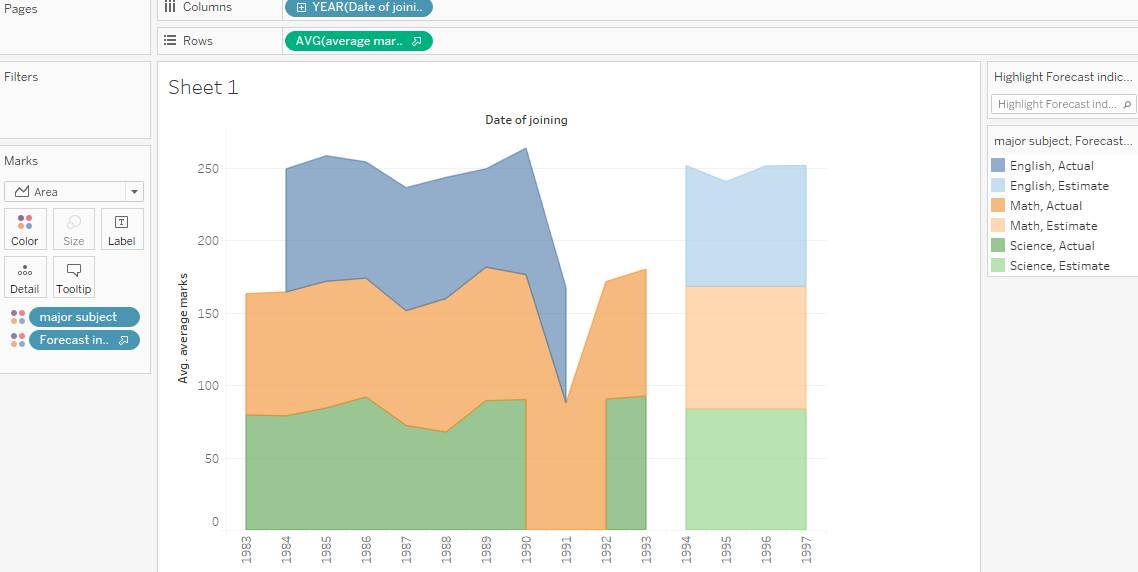Viewport: 1138px width, 572px height.
Task: Click the Sheet 1 title
Action: 203,87
